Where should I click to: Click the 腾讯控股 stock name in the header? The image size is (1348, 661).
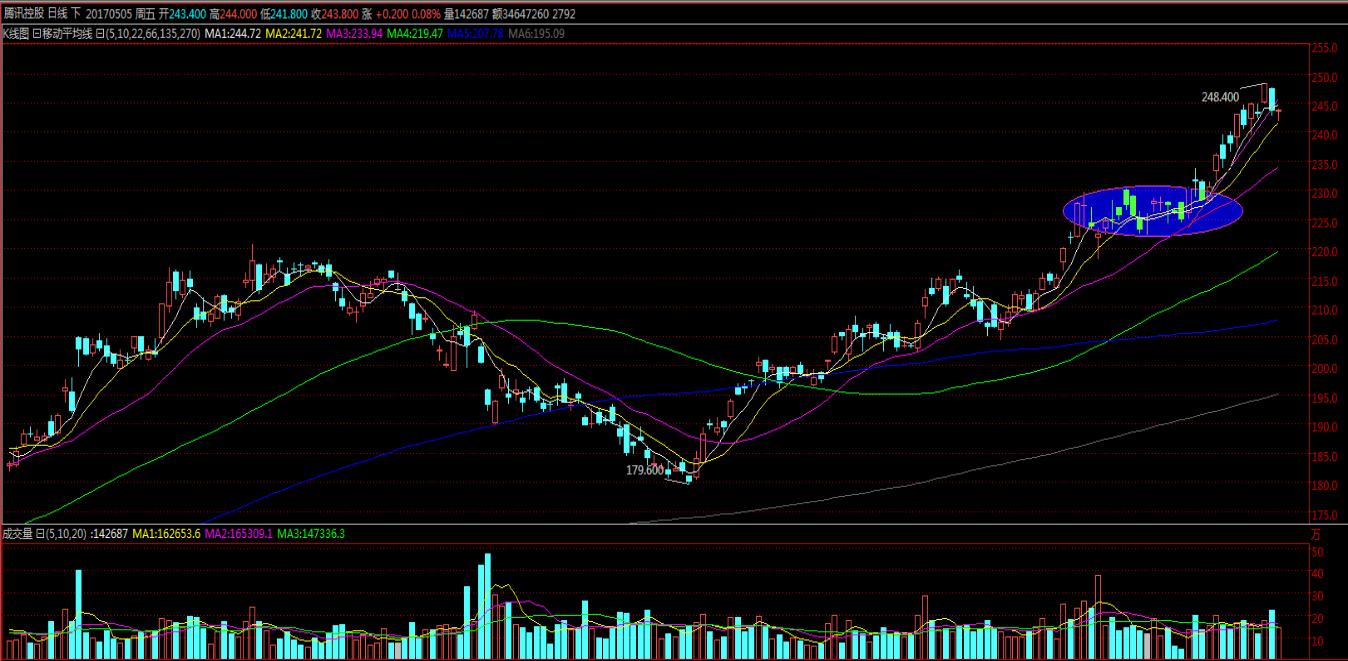23,15
